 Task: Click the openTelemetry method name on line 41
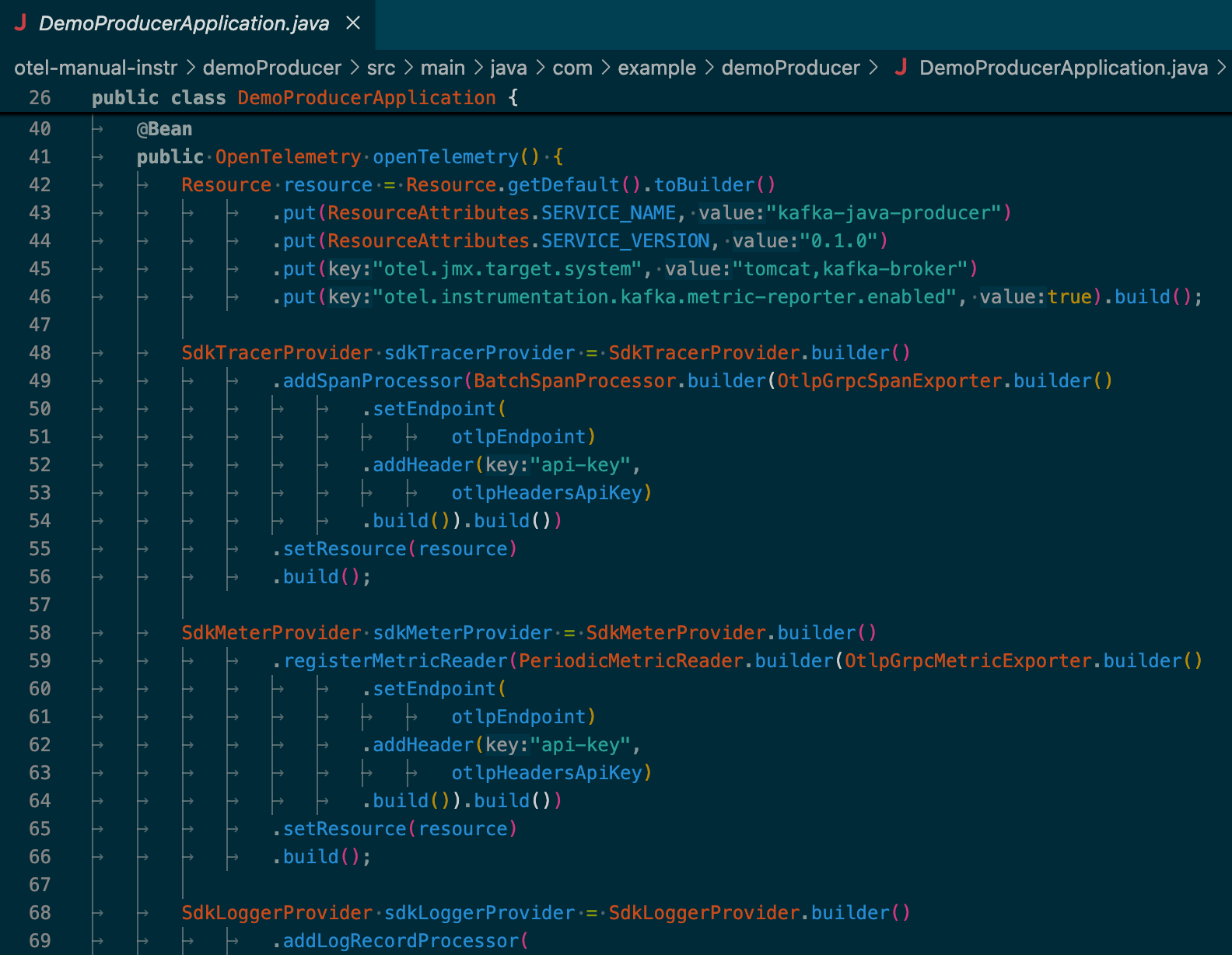coord(446,157)
